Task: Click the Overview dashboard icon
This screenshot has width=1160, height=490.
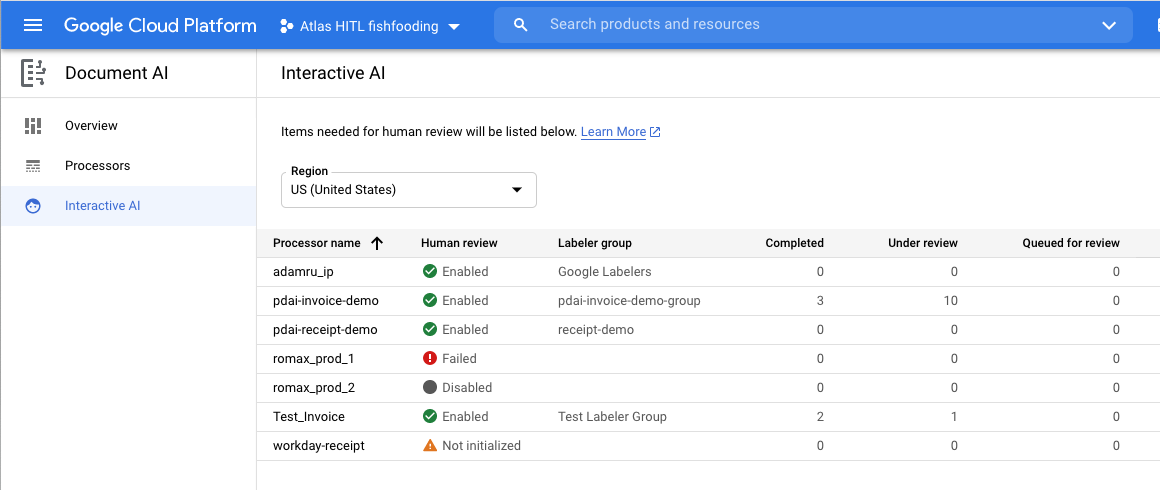Action: tap(34, 126)
